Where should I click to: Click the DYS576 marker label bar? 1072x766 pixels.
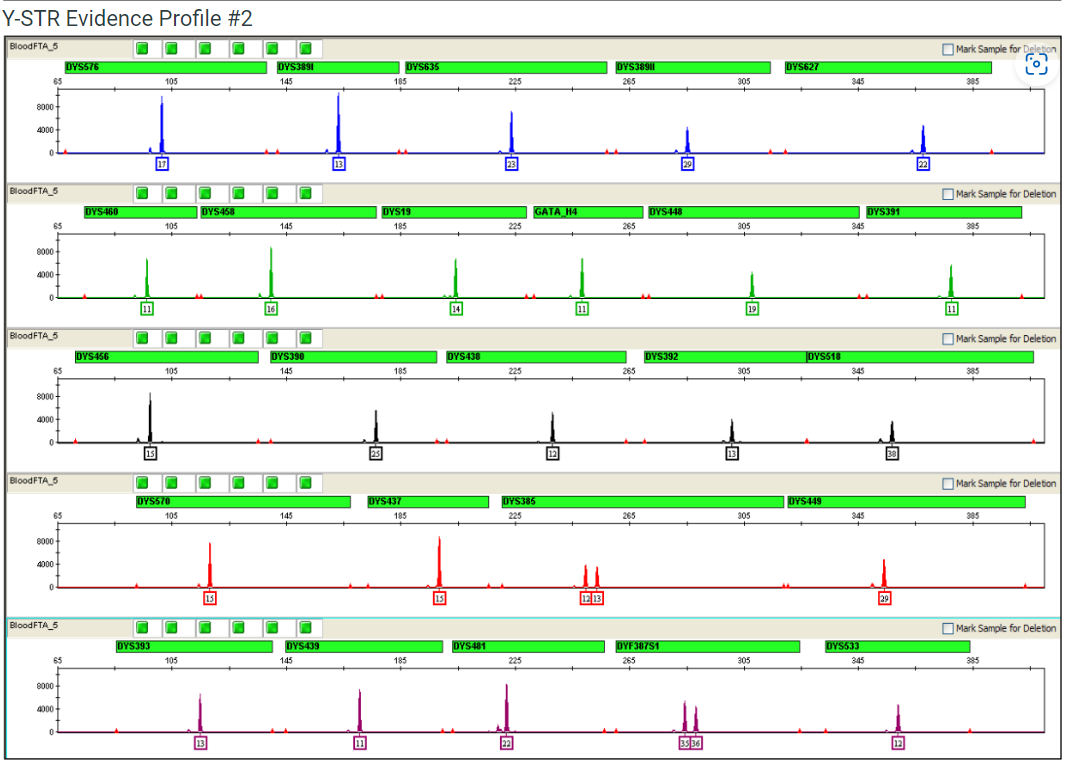165,67
